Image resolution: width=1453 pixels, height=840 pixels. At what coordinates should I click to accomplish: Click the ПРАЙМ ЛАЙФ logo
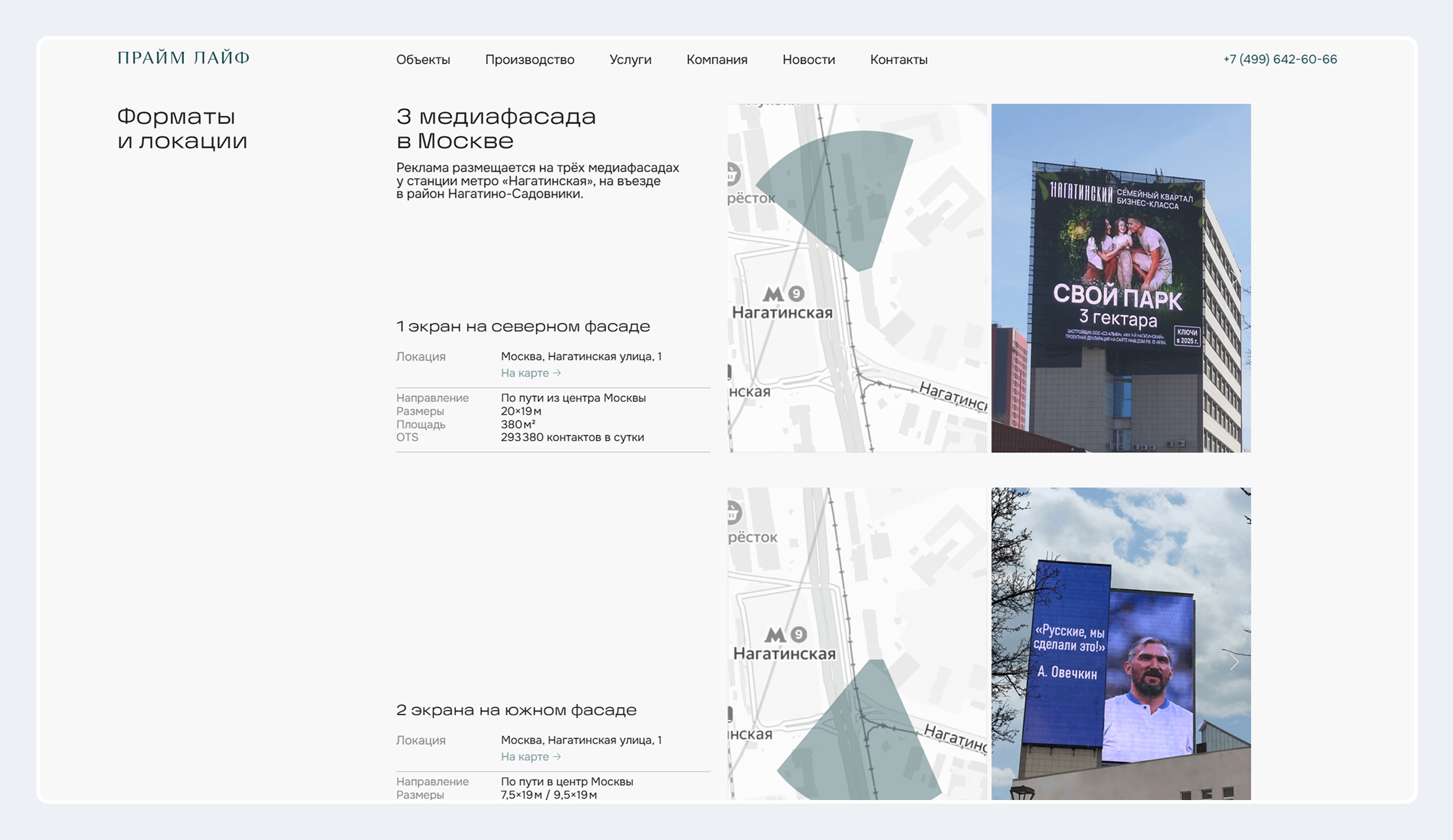click(x=183, y=58)
